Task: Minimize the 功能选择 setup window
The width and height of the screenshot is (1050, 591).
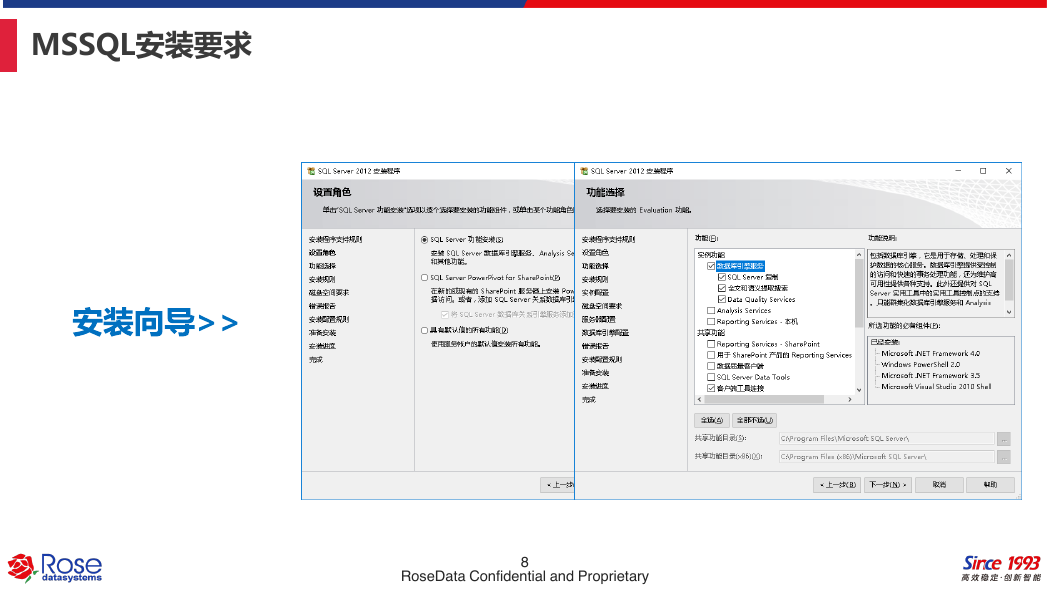Action: pos(958,171)
